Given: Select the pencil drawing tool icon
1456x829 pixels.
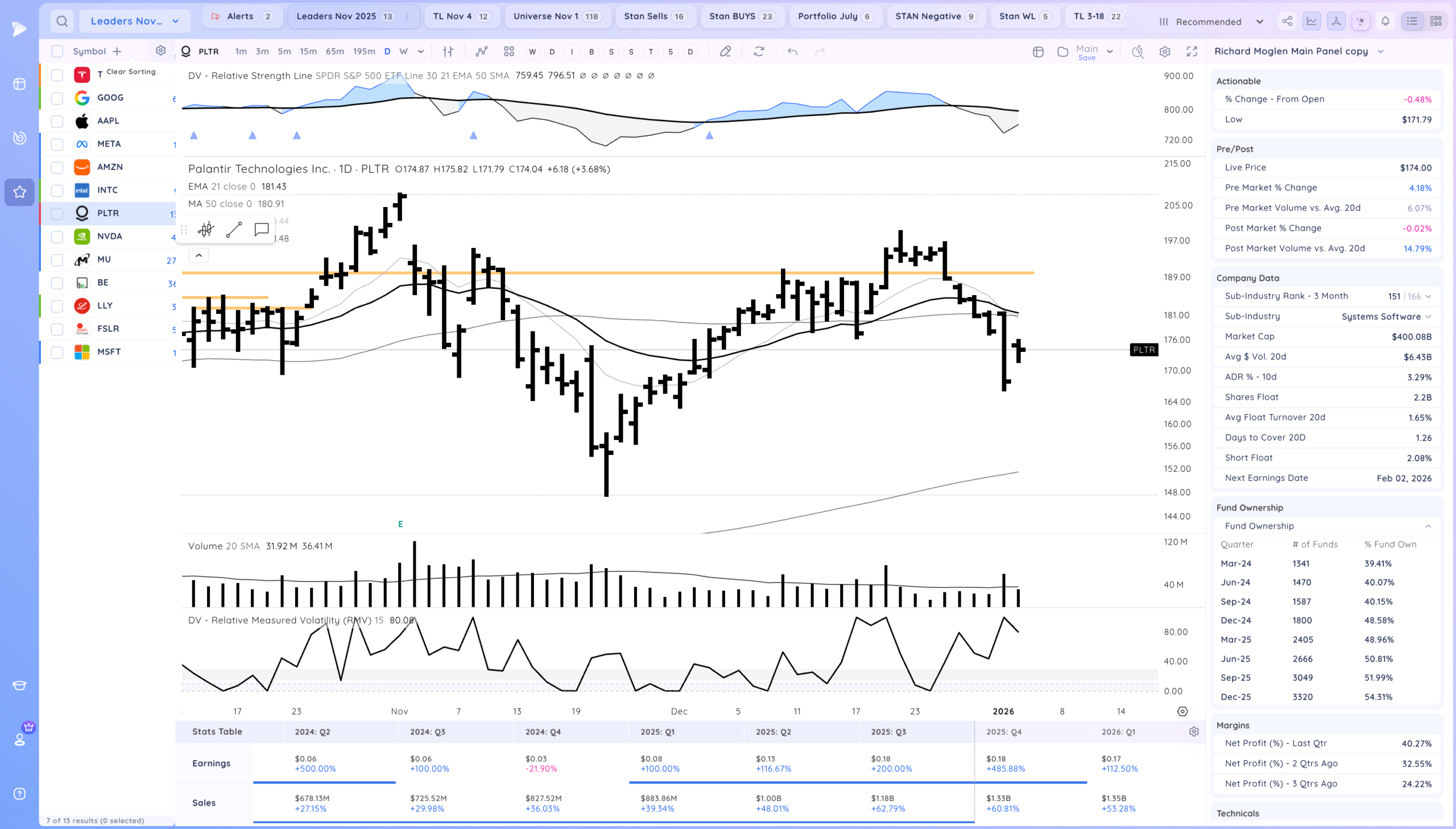Looking at the screenshot, I should tap(725, 51).
